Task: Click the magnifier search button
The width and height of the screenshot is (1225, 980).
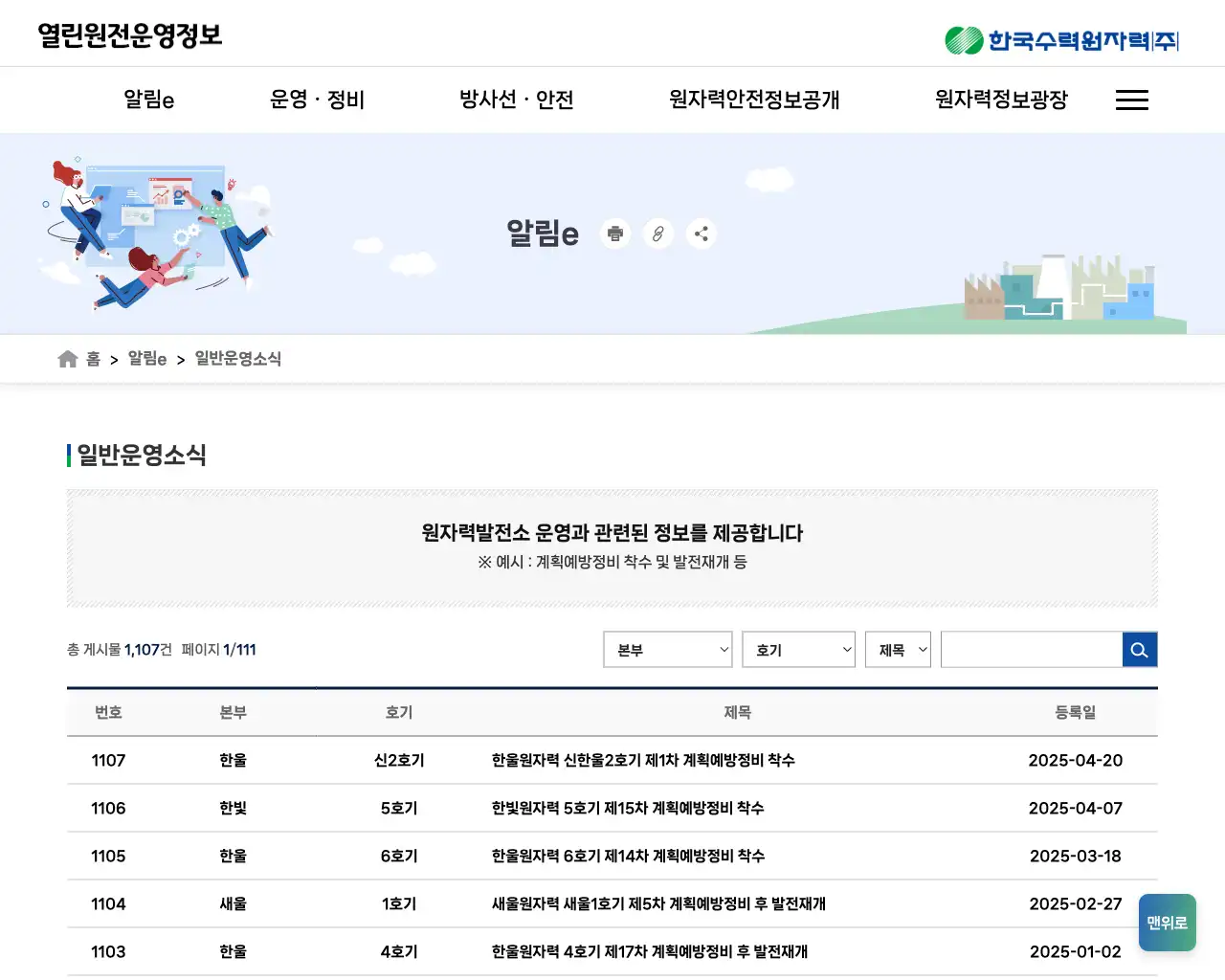Action: (x=1140, y=650)
